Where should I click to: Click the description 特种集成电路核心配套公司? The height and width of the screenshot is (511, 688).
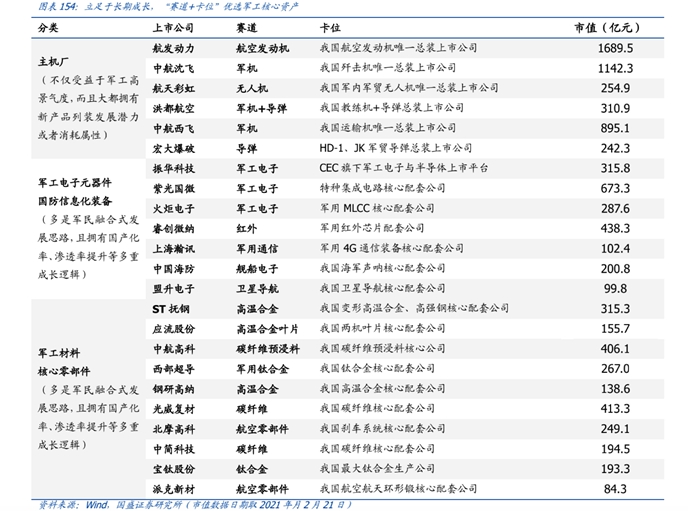coord(383,188)
